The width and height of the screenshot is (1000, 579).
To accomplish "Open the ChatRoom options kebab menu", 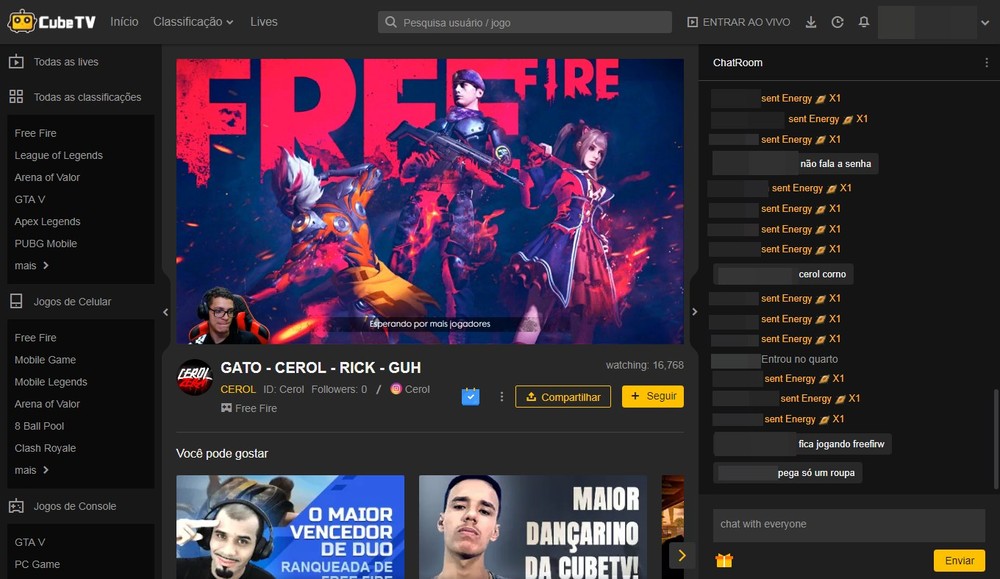I will (x=987, y=62).
